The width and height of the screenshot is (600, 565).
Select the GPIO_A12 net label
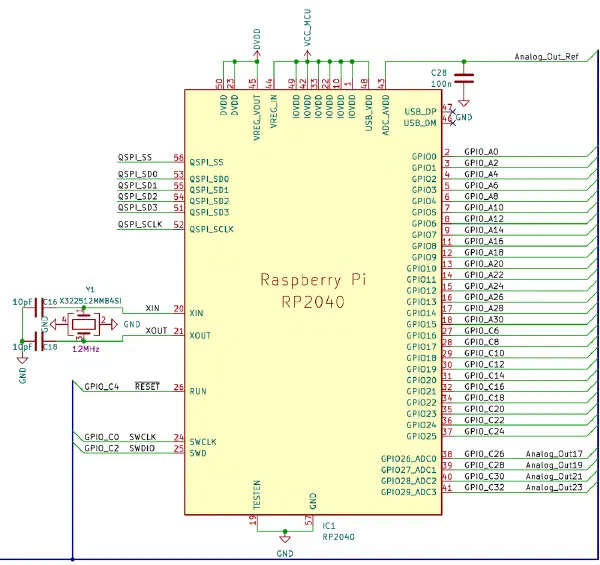pyautogui.click(x=484, y=218)
